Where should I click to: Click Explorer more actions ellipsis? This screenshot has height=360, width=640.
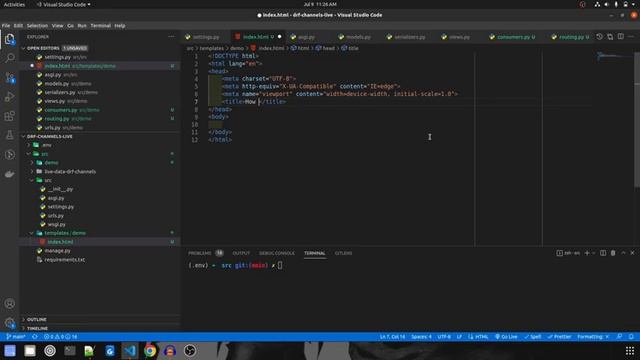[x=171, y=37]
